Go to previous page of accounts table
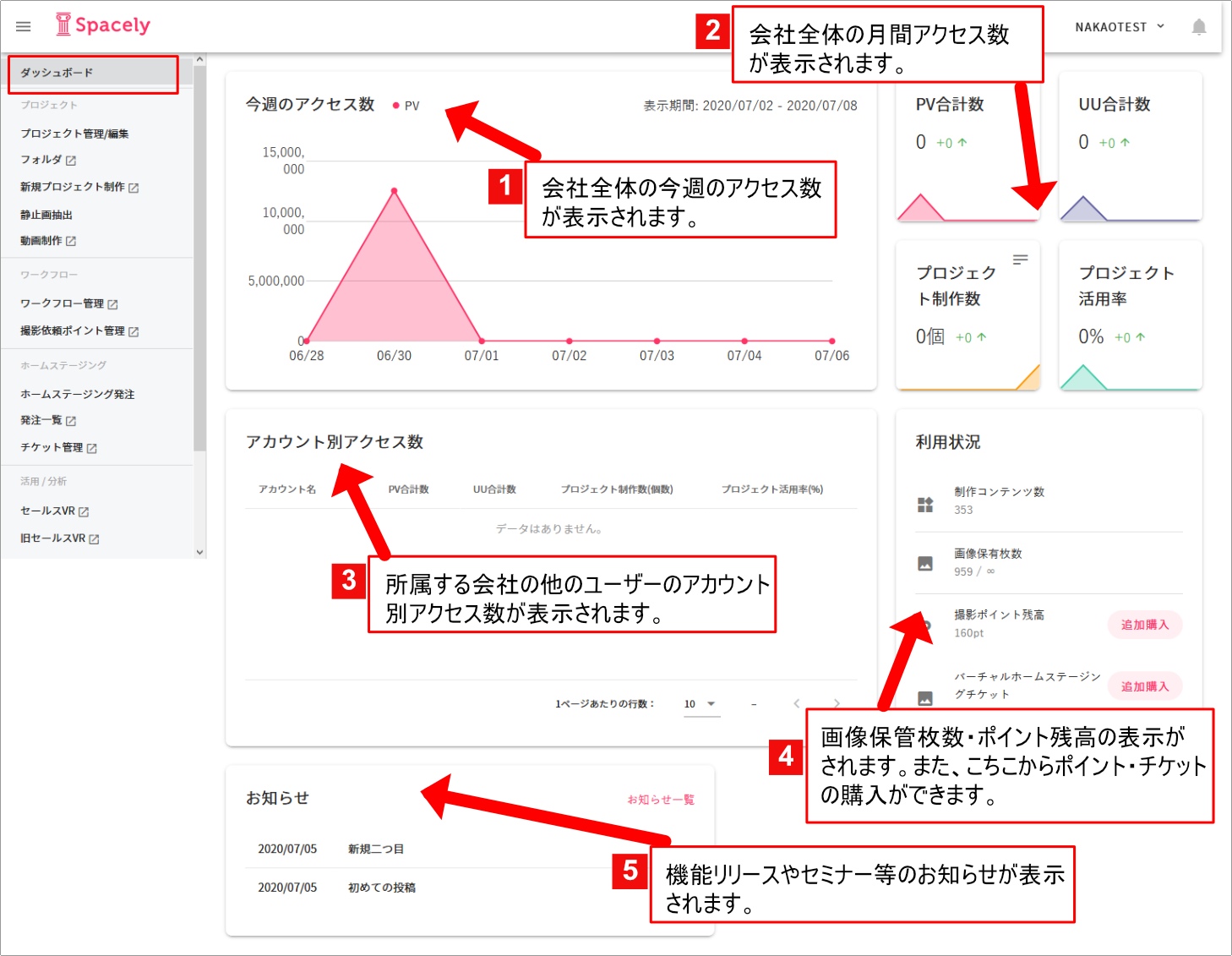 tap(796, 703)
